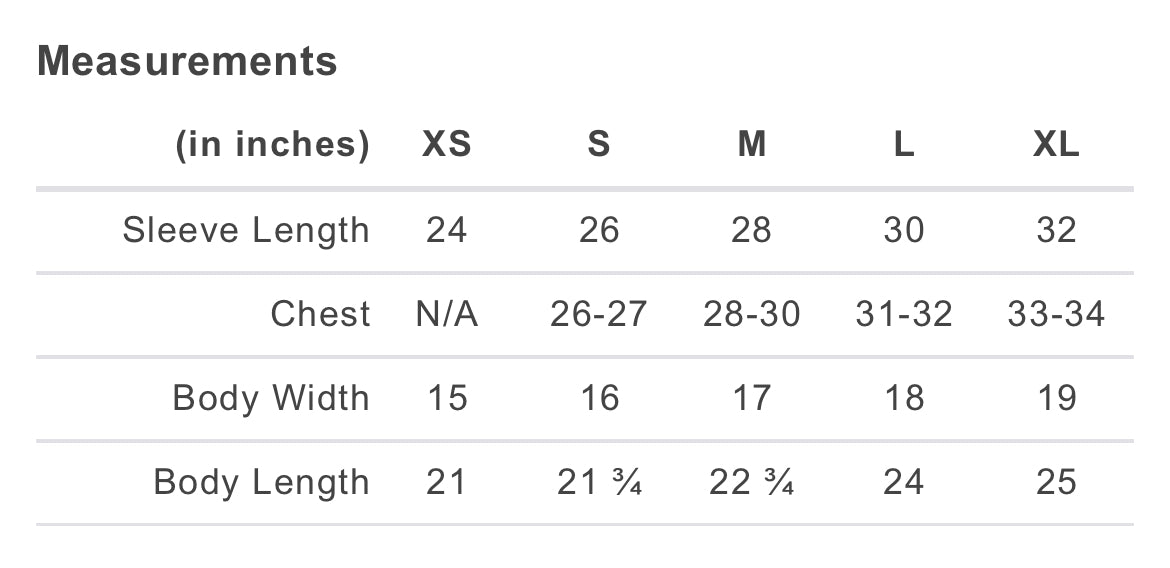The width and height of the screenshot is (1170, 568).
Task: Click the M size column header
Action: coord(751,146)
